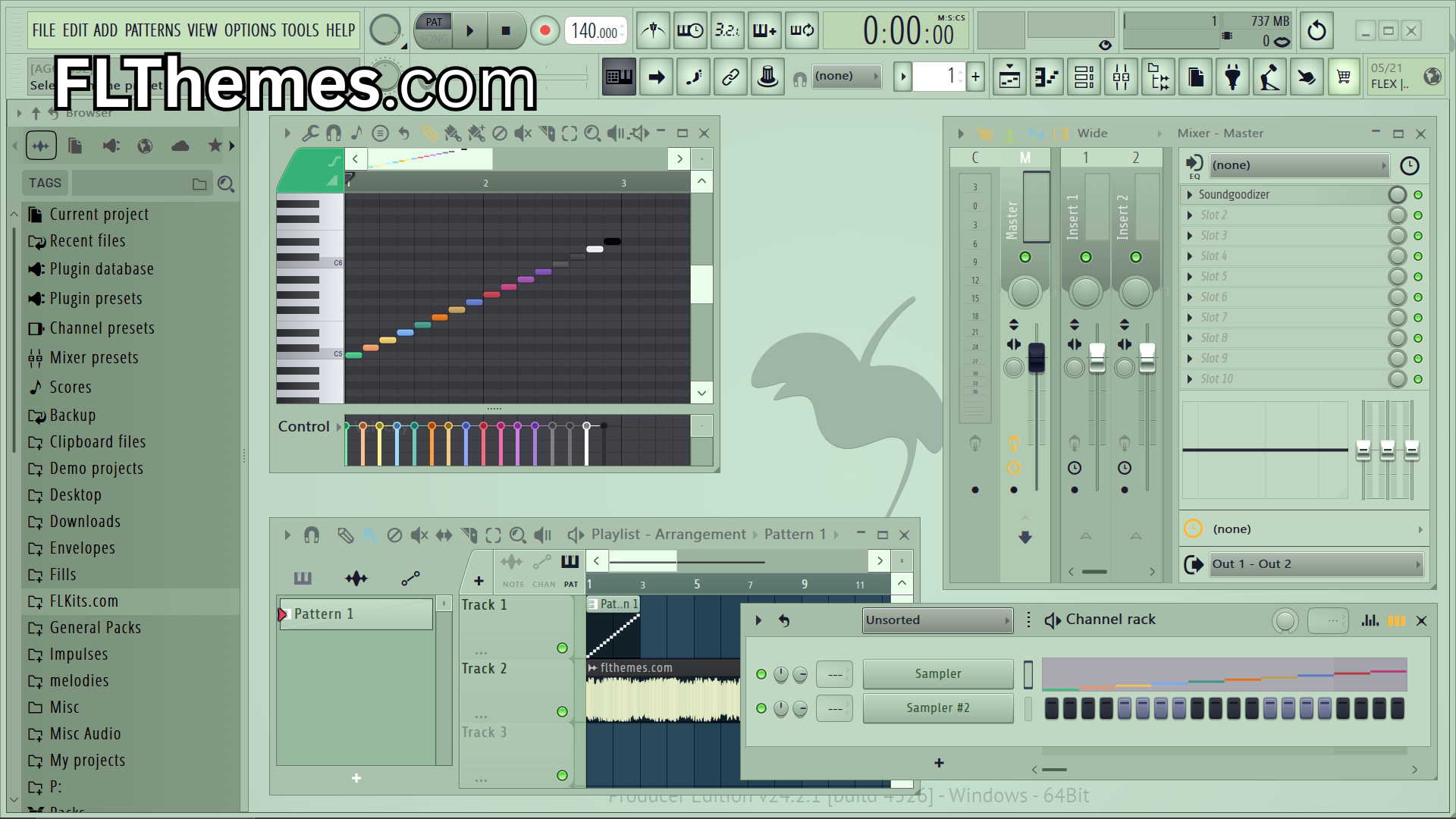This screenshot has width=1456, height=819.
Task: Select Playlist delete tool icon
Action: tap(394, 535)
